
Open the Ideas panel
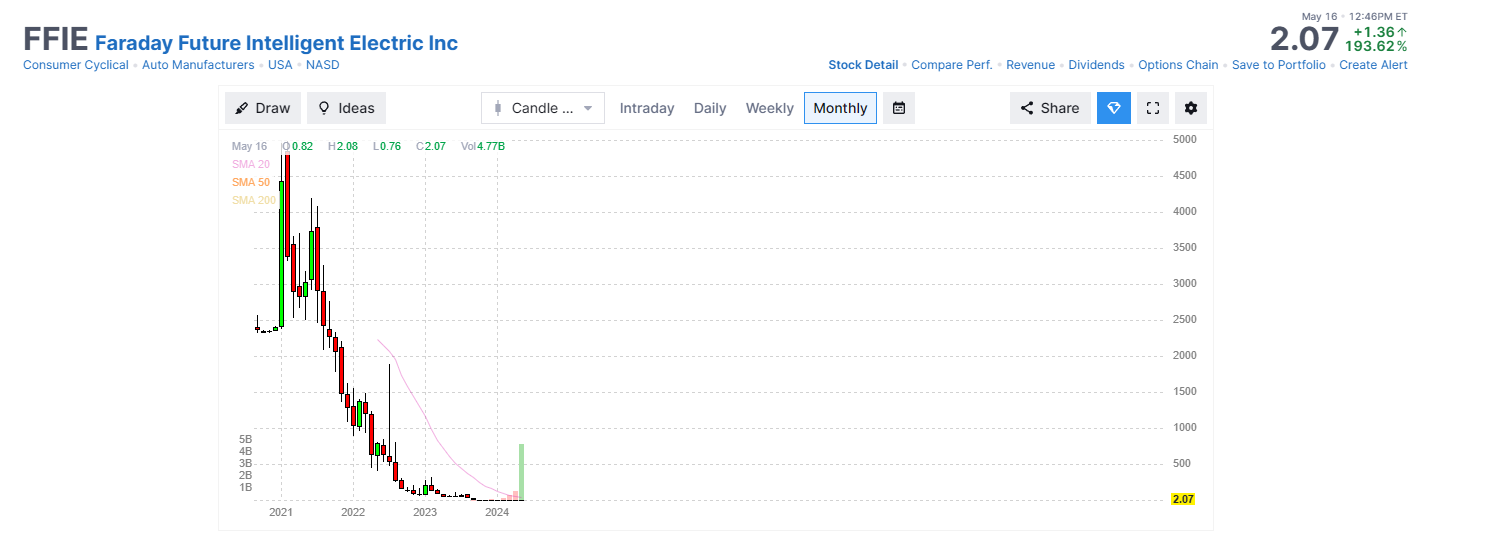point(346,108)
